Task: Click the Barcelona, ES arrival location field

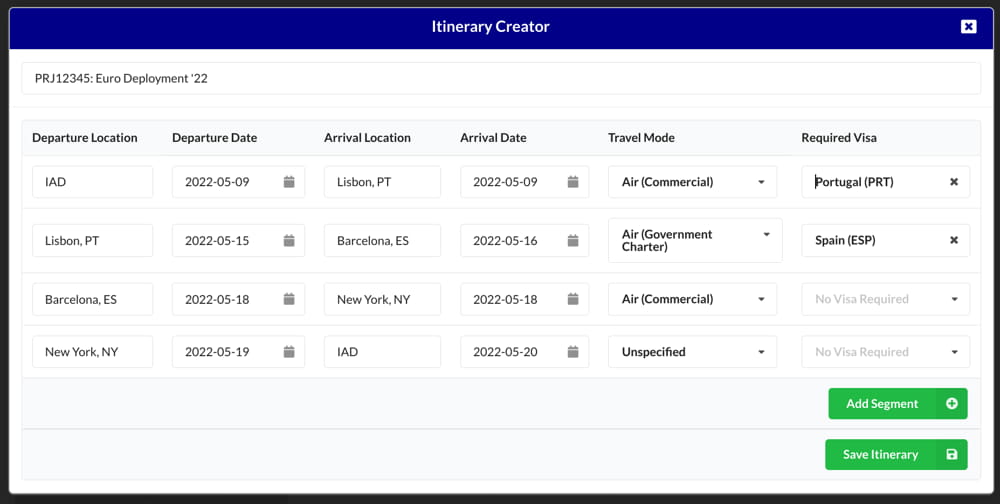Action: 382,240
